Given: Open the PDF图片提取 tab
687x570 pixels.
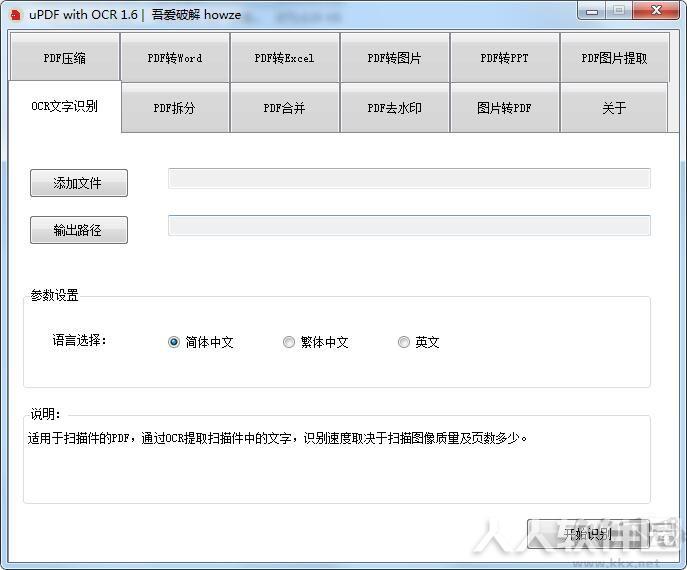Looking at the screenshot, I should (614, 57).
